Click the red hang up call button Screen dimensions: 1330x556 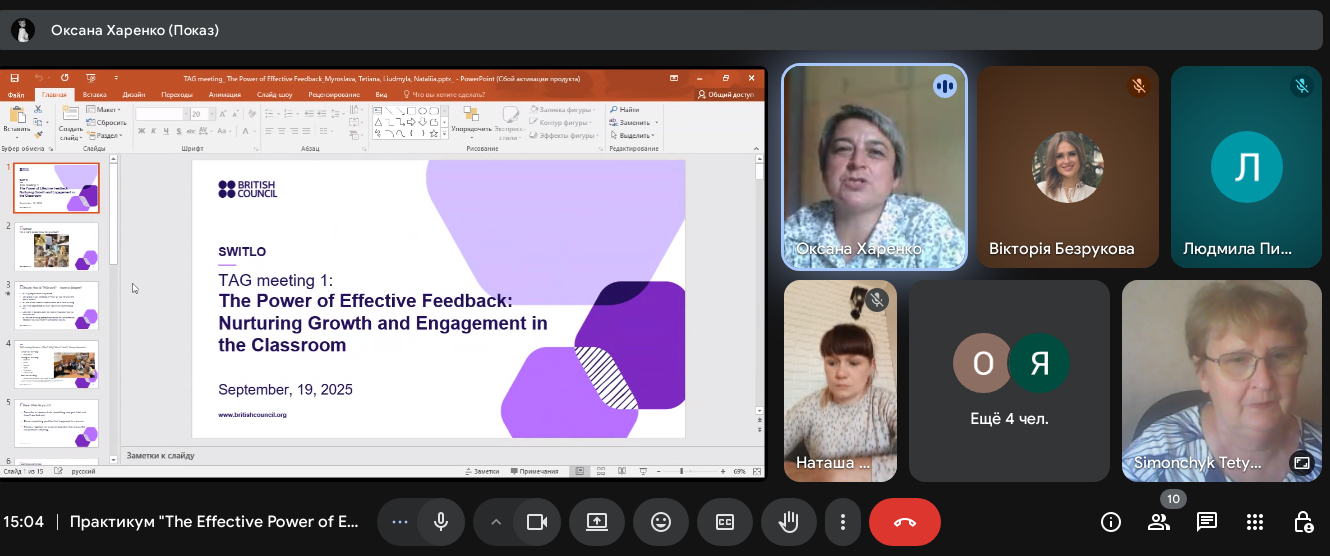(904, 521)
